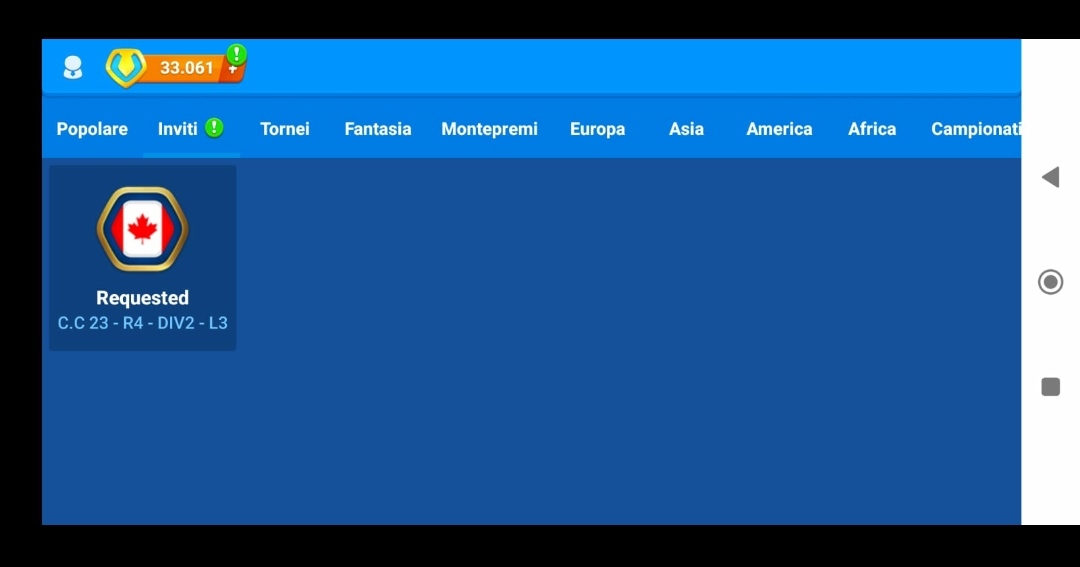
Task: Open the Canada flag league badge
Action: pyautogui.click(x=142, y=229)
